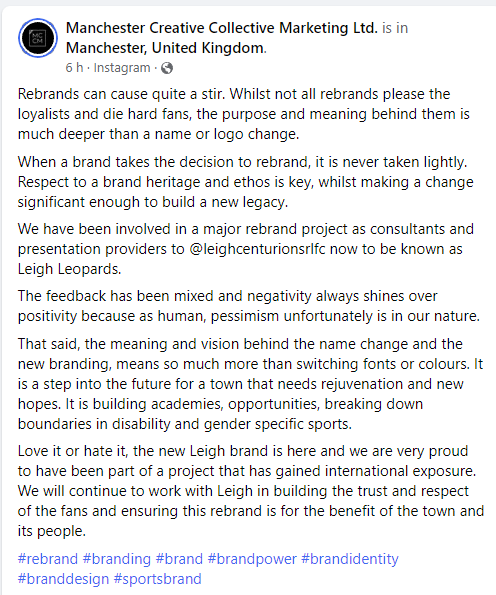Click the paragraph starting "When a brand takes"
496x595 pixels.
(246, 182)
